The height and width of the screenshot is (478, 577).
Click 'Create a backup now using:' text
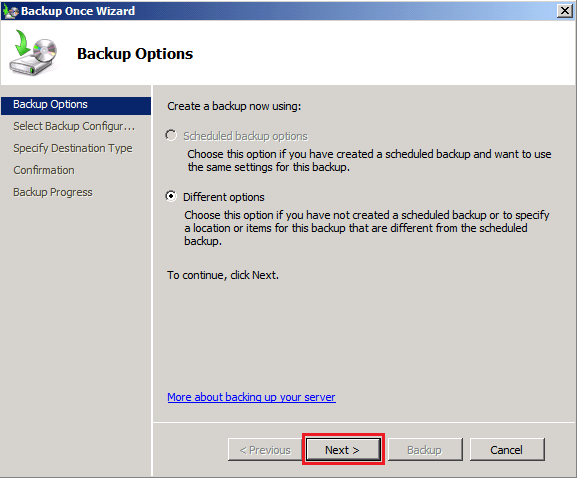(x=234, y=106)
